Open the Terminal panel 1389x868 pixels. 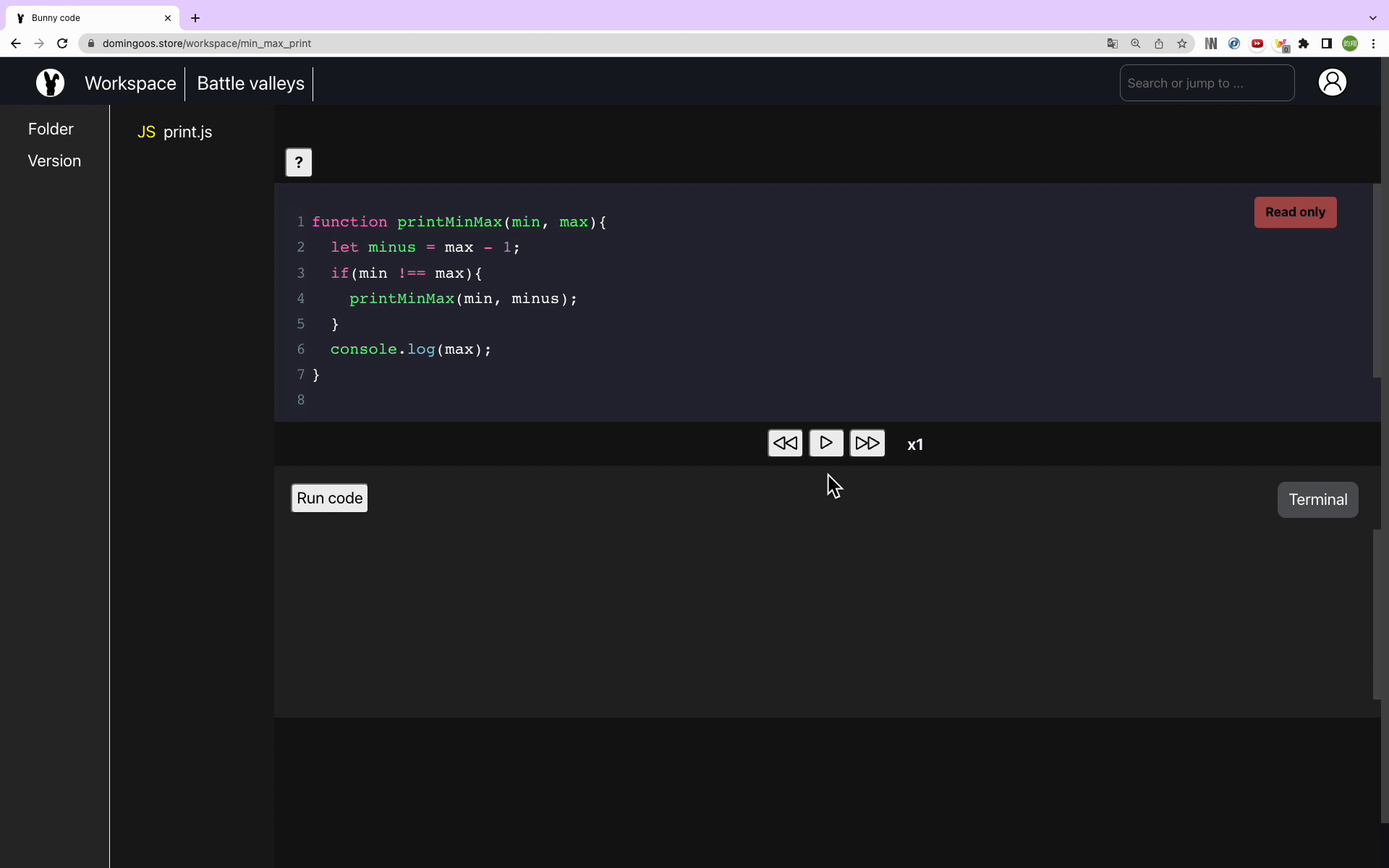[1318, 500]
